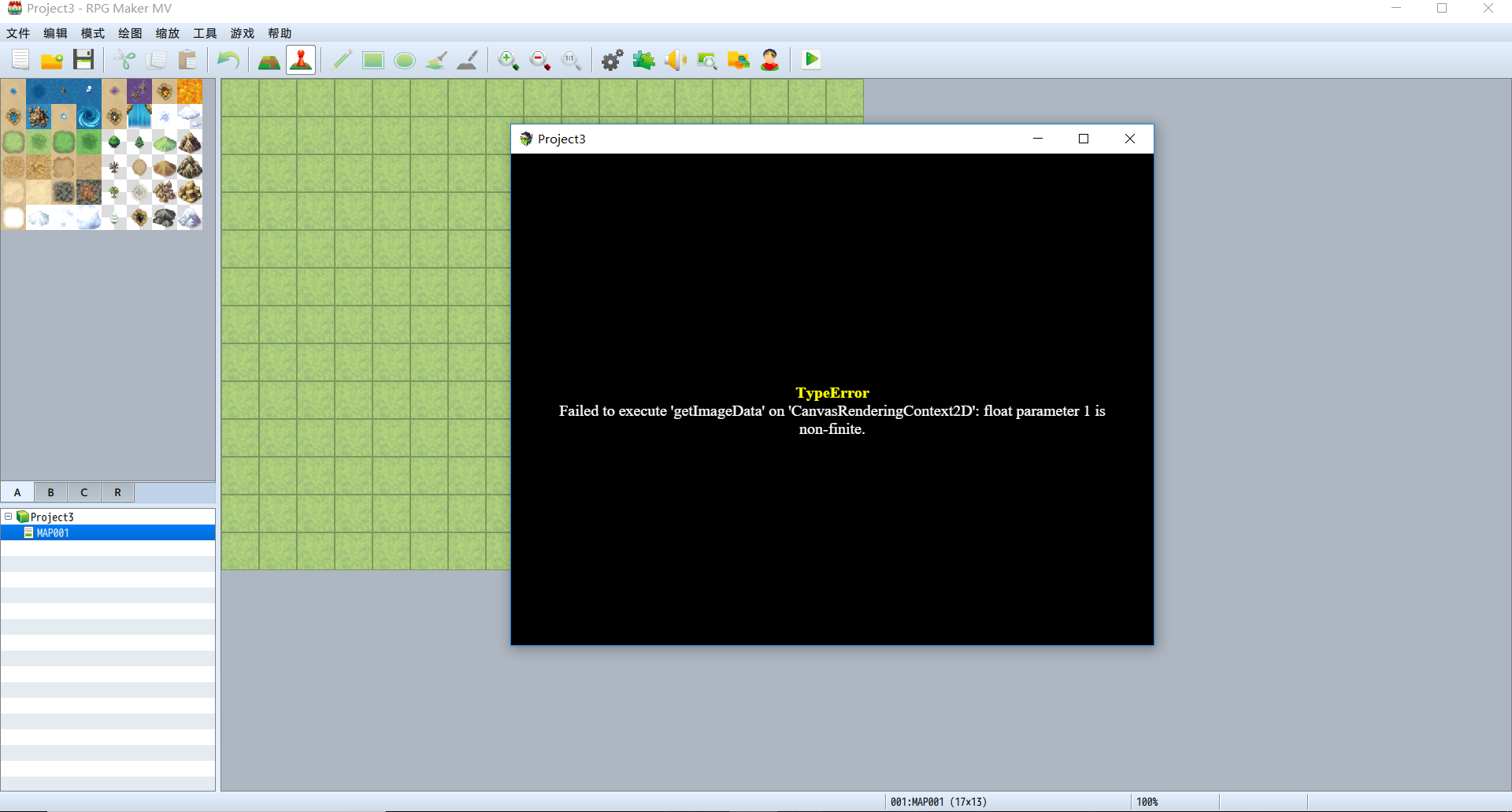Open the 编辑 menu
Viewport: 1512px width, 812px height.
(55, 33)
